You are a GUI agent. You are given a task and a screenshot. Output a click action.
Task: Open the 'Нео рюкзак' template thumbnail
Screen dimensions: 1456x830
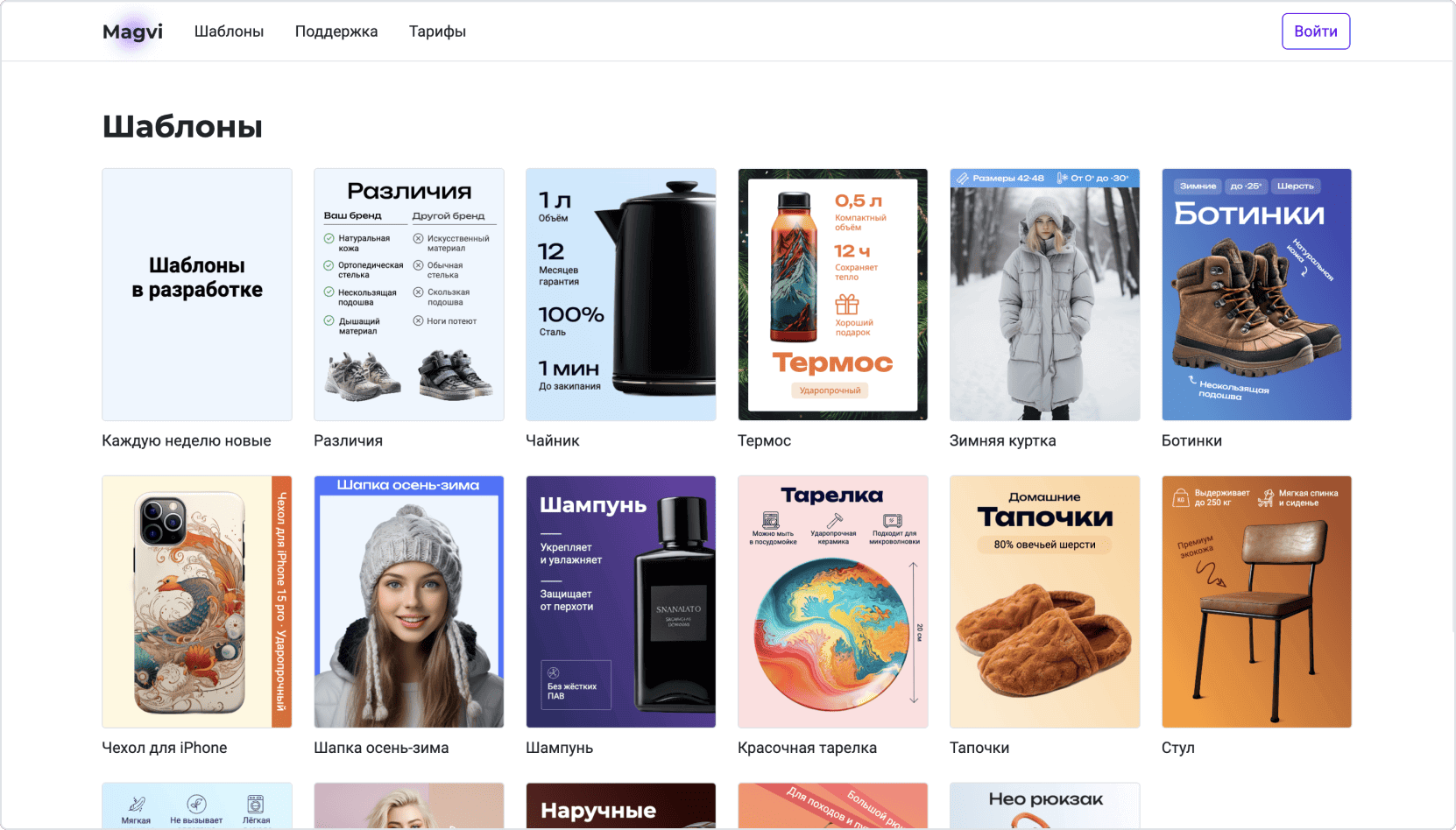click(1045, 805)
